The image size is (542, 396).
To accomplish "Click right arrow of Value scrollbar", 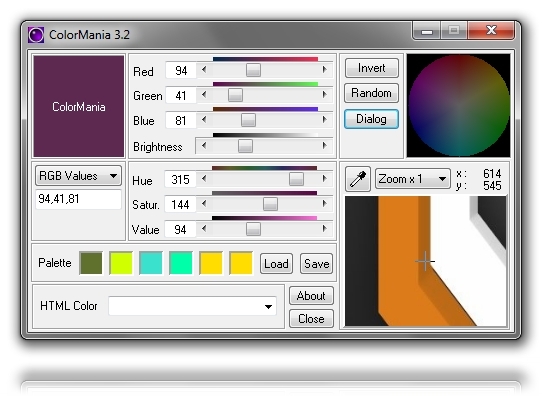I will point(324,229).
